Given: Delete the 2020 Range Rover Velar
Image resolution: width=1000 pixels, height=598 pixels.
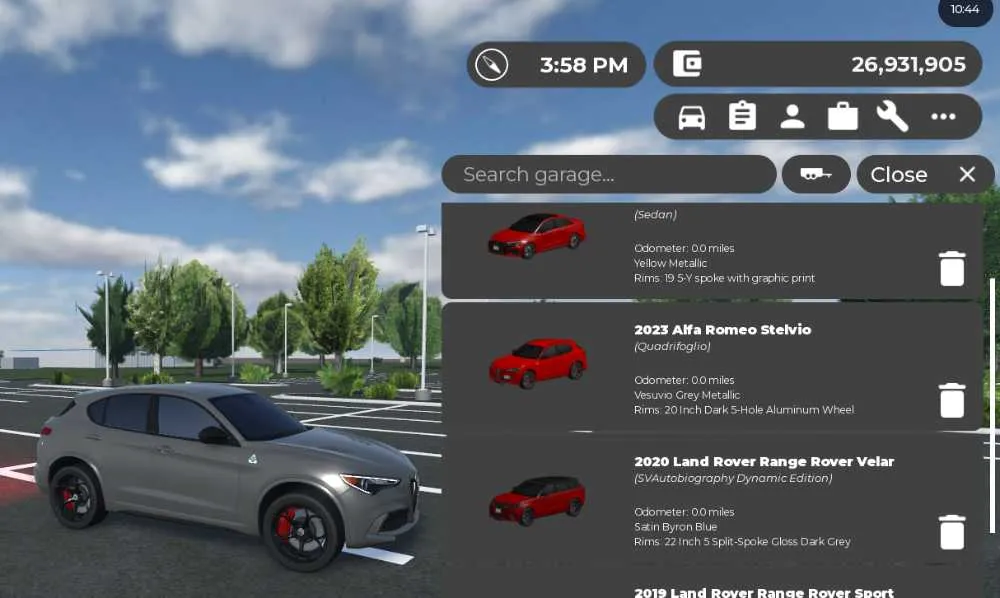Looking at the screenshot, I should (952, 532).
